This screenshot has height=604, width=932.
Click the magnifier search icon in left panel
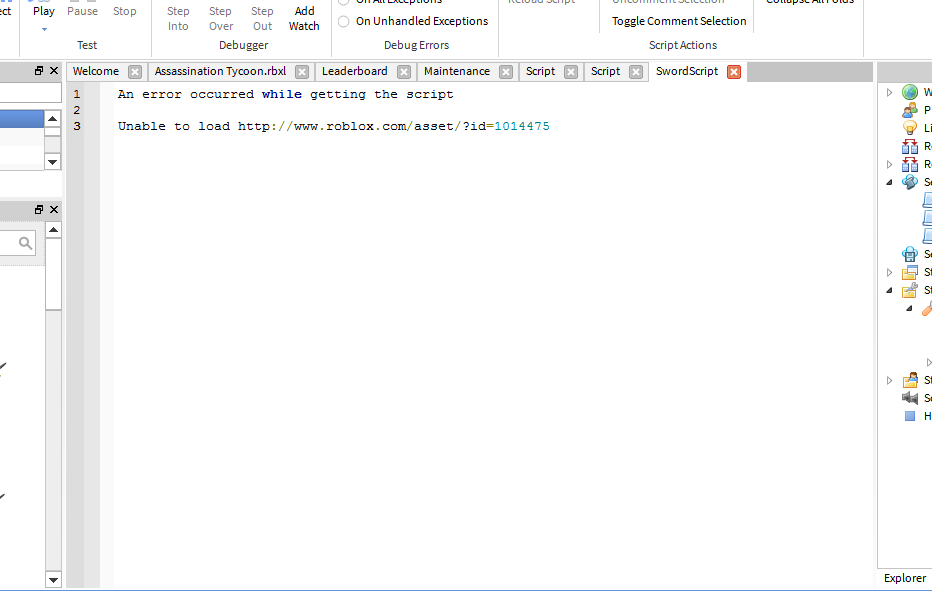click(25, 243)
